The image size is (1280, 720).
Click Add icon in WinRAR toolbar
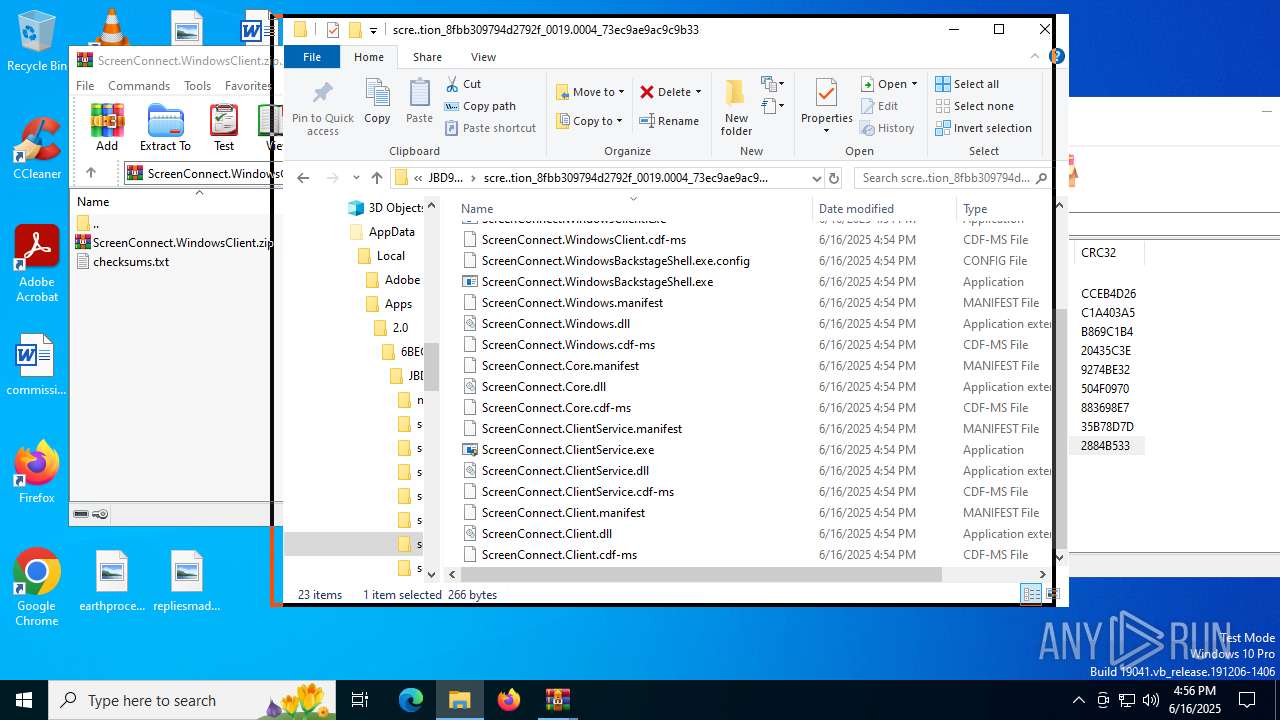pos(107,127)
